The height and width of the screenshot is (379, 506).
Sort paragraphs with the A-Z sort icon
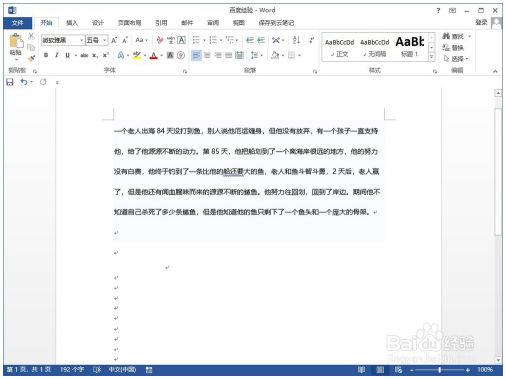(x=296, y=40)
